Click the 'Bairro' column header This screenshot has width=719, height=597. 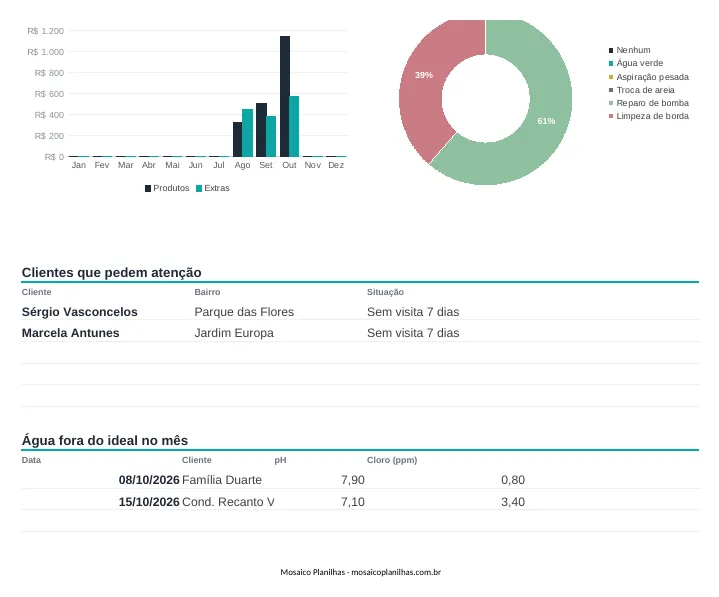[x=207, y=292]
